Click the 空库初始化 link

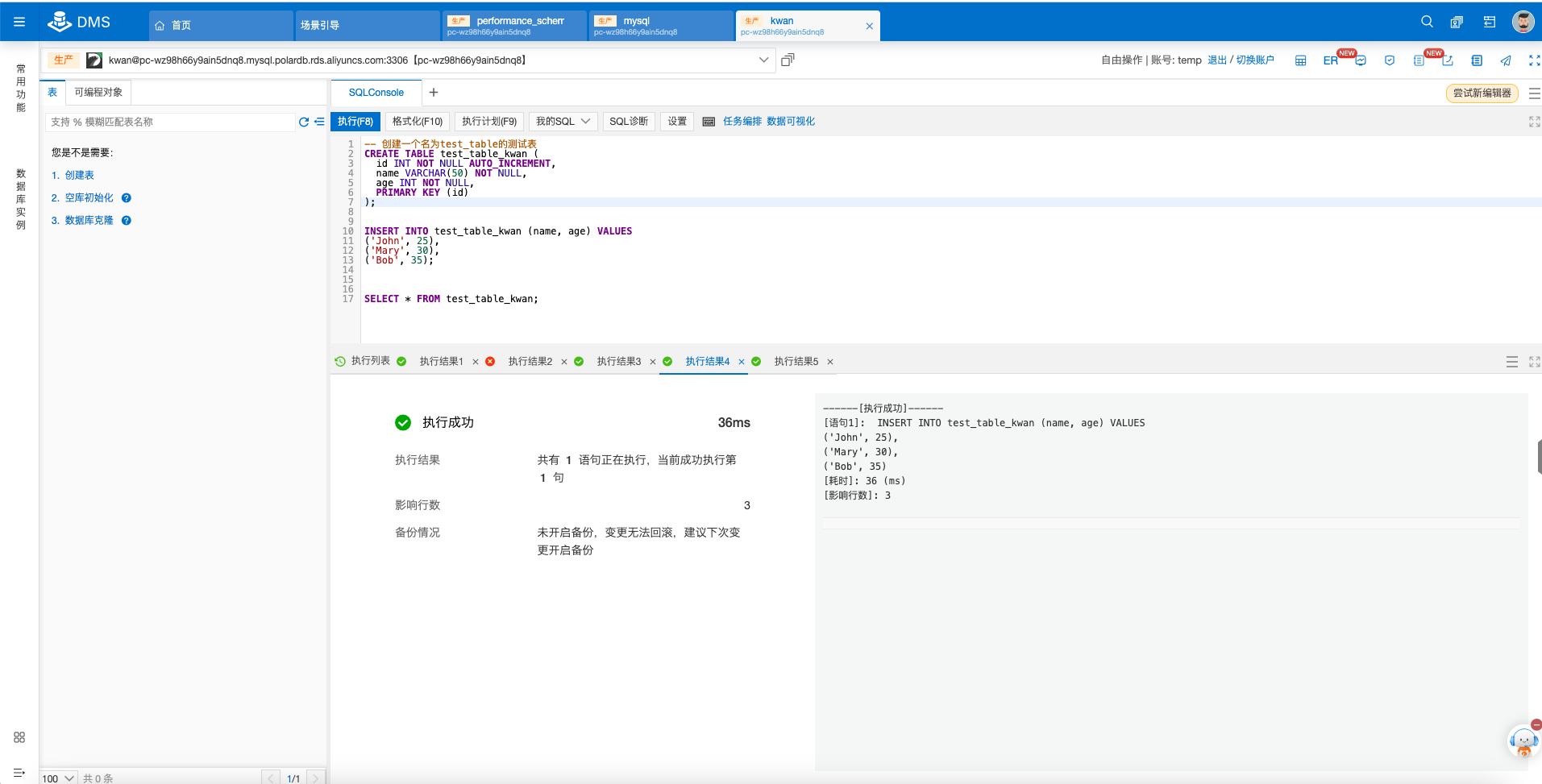89,198
